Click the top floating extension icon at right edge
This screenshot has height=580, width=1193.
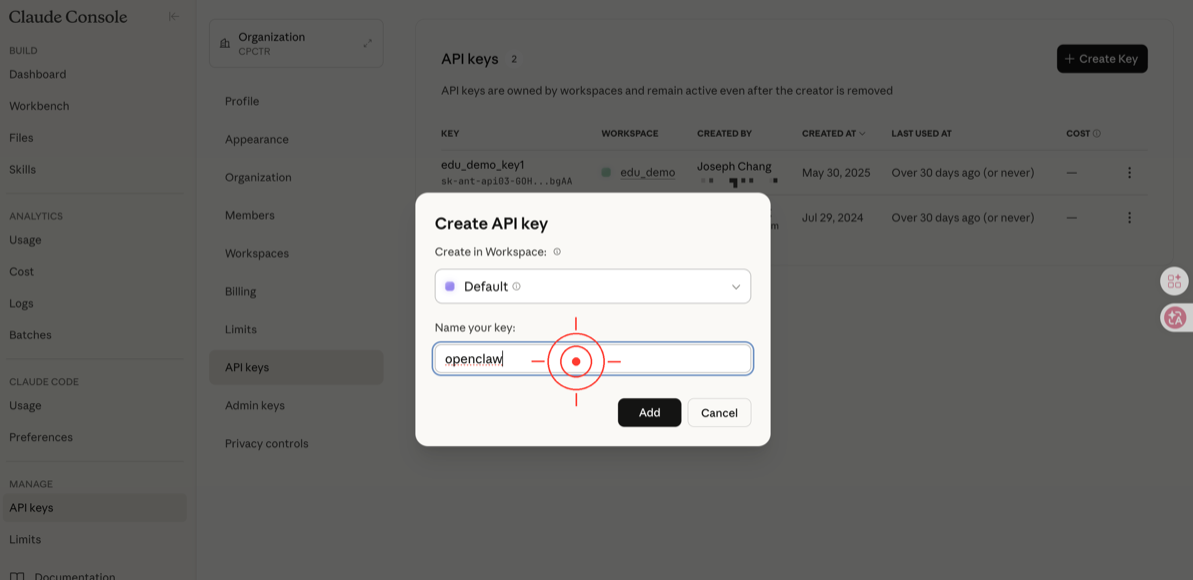[1174, 281]
